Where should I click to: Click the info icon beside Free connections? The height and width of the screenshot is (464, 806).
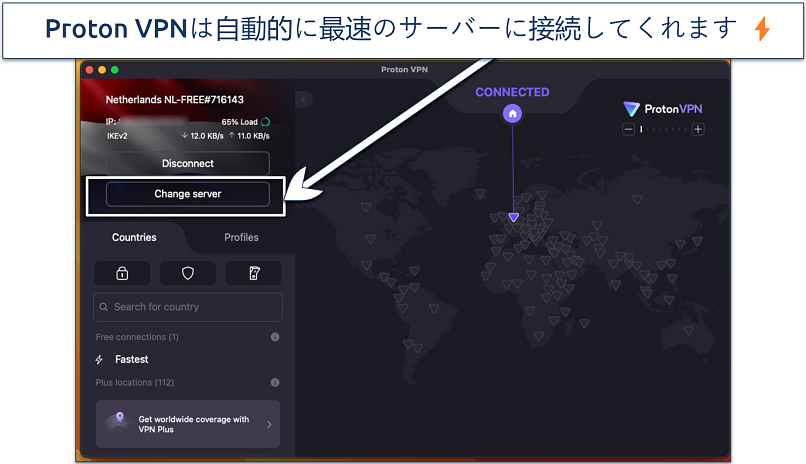point(274,337)
